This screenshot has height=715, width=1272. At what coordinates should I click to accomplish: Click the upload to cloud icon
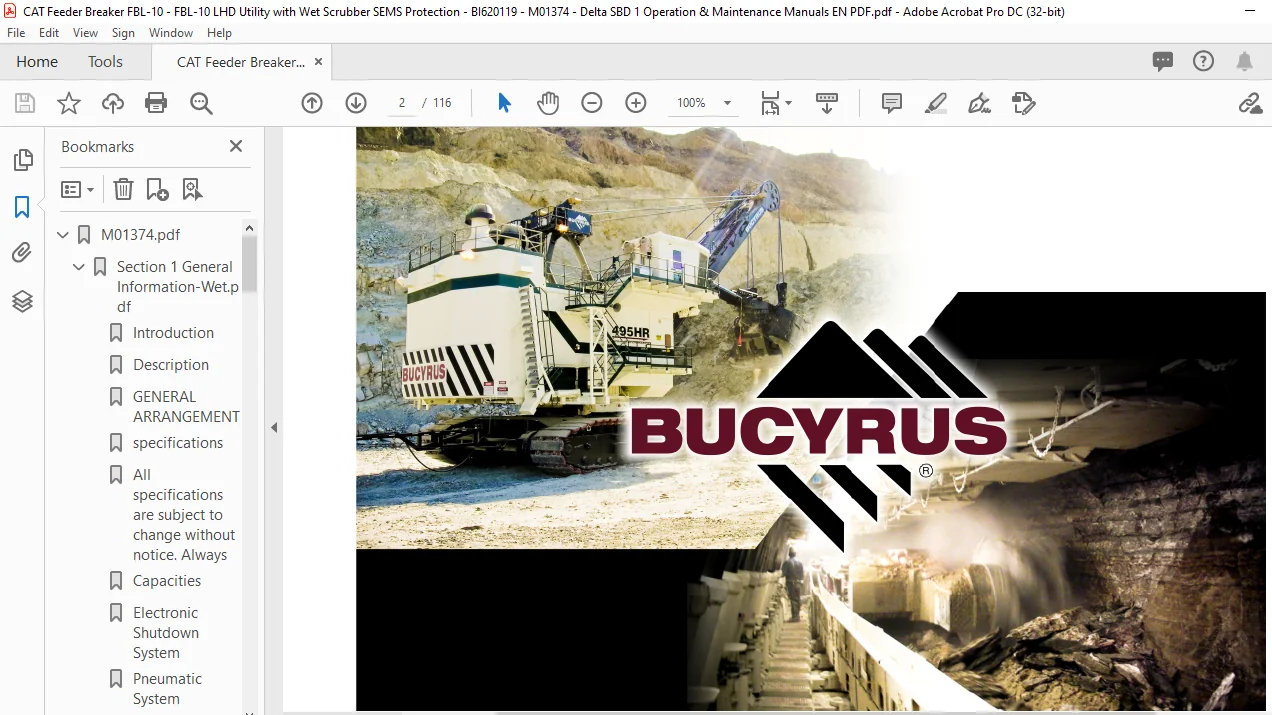click(x=113, y=103)
